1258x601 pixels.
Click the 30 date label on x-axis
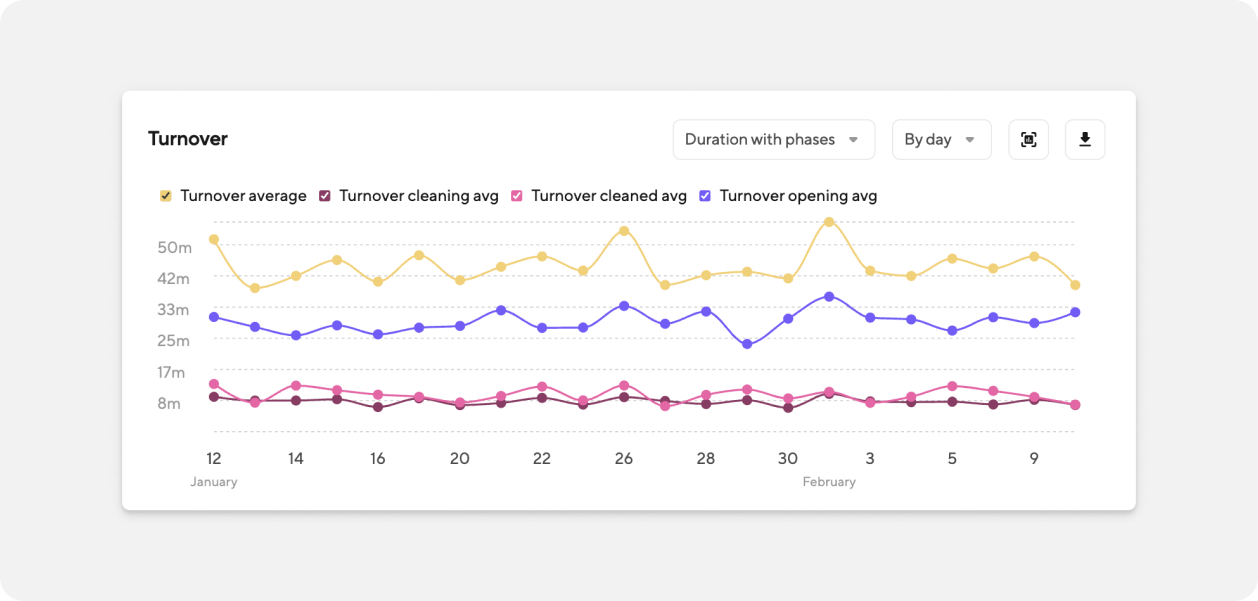[788, 459]
